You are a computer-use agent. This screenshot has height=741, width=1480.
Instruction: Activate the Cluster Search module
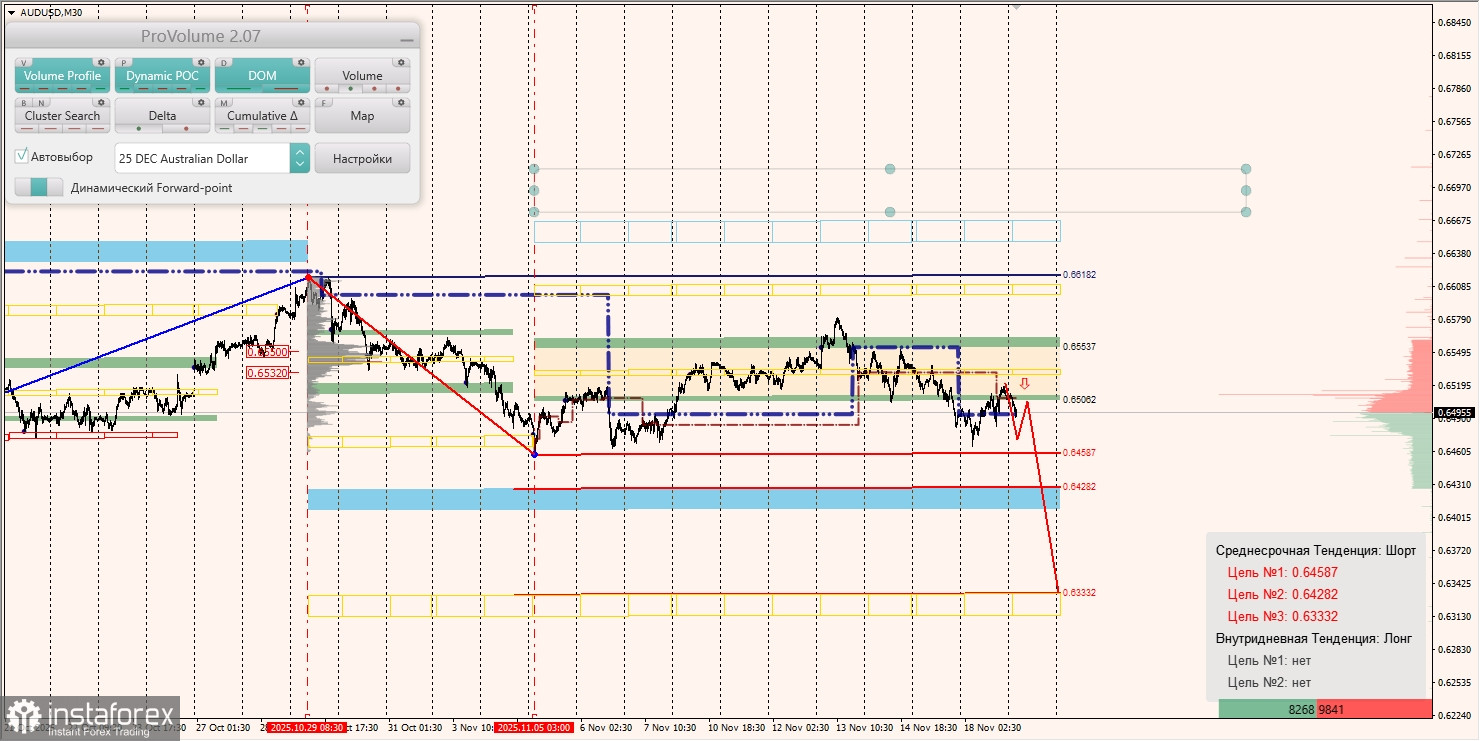(62, 115)
